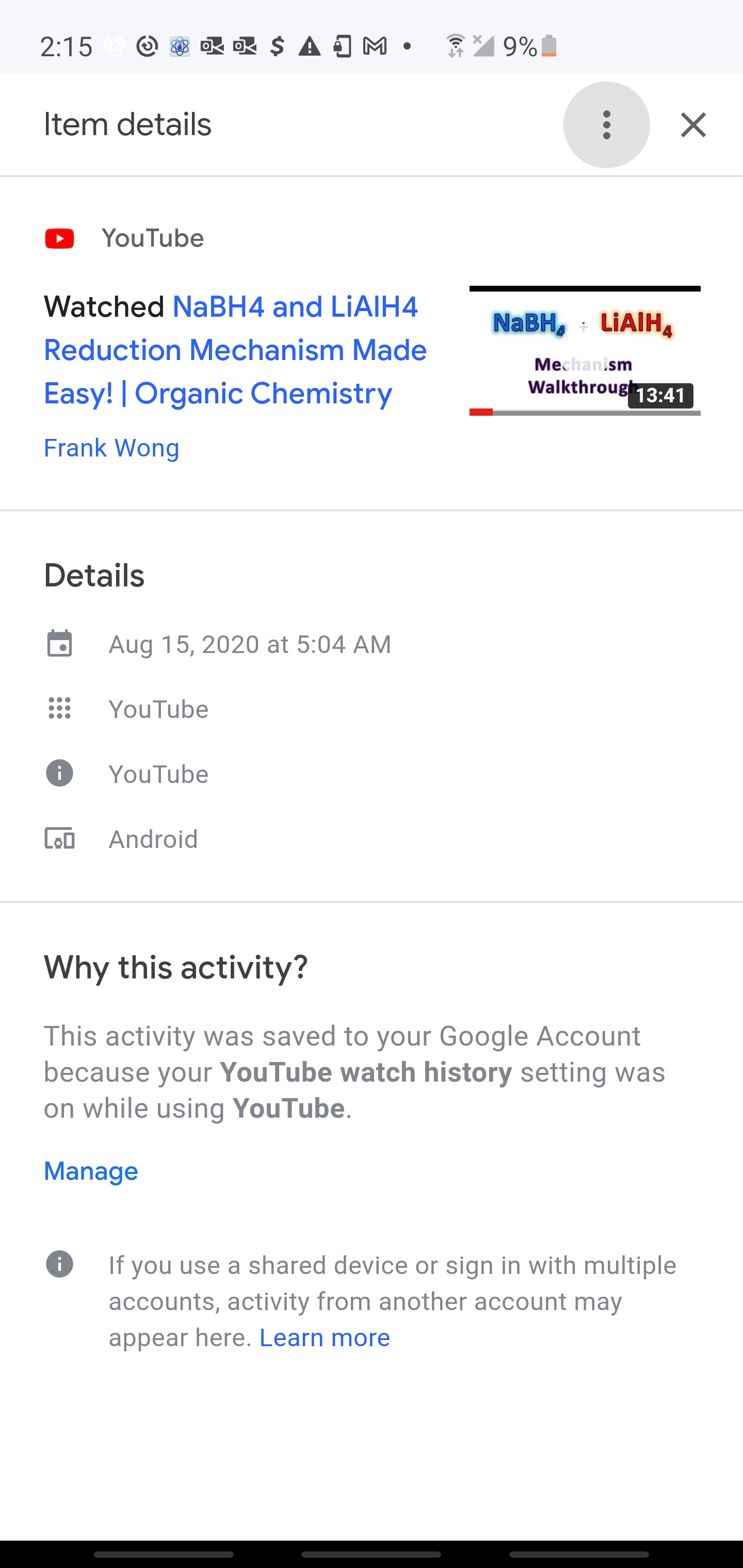Tap the Android devices icon

(60, 839)
